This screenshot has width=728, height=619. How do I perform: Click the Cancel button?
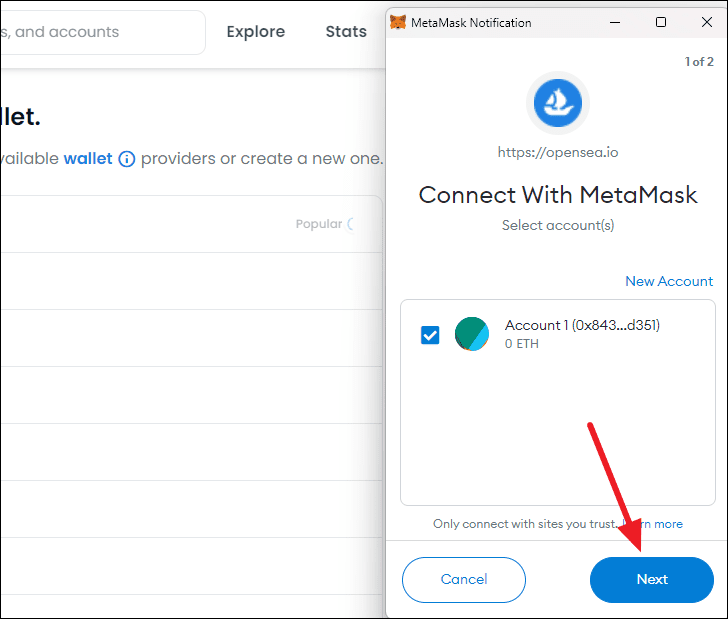(464, 580)
